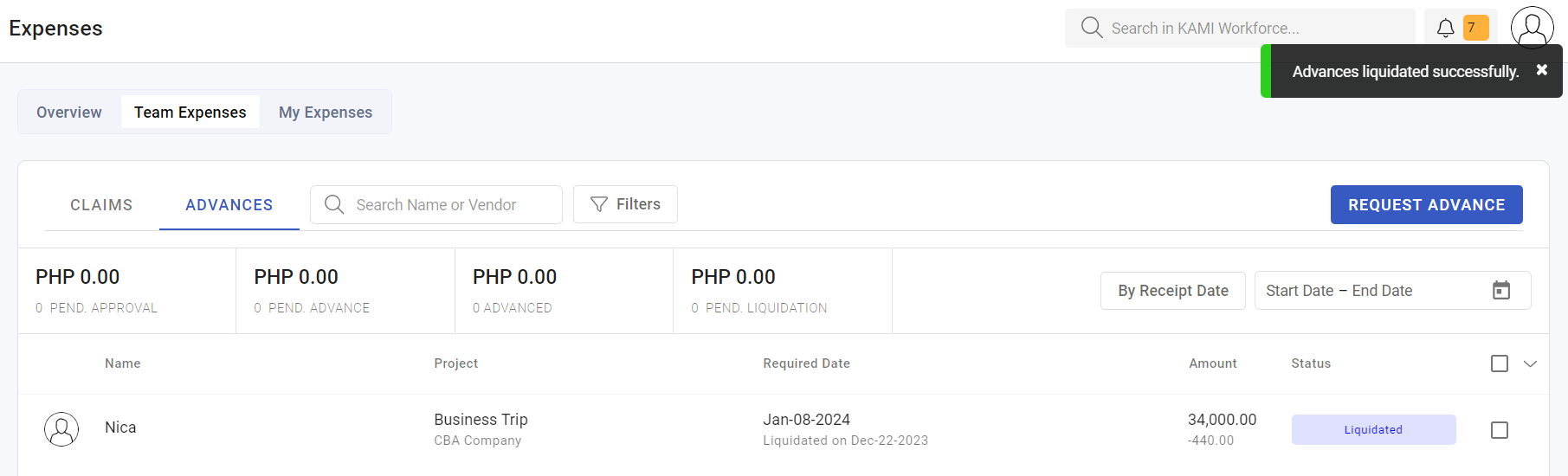Click the Liquidated status badge
1568x476 pixels.
point(1373,430)
